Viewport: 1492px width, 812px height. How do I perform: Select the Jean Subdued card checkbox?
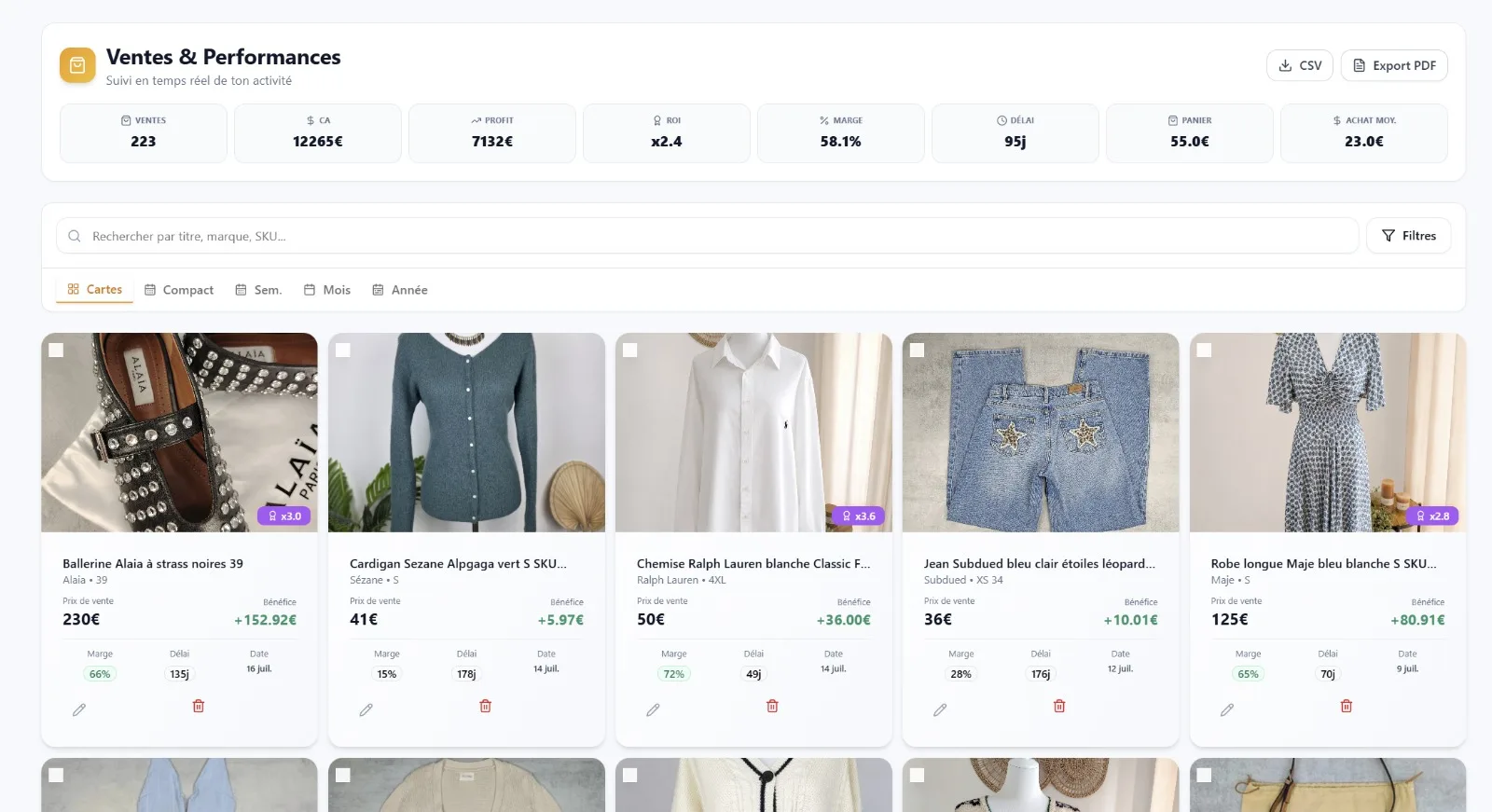pyautogui.click(x=918, y=350)
